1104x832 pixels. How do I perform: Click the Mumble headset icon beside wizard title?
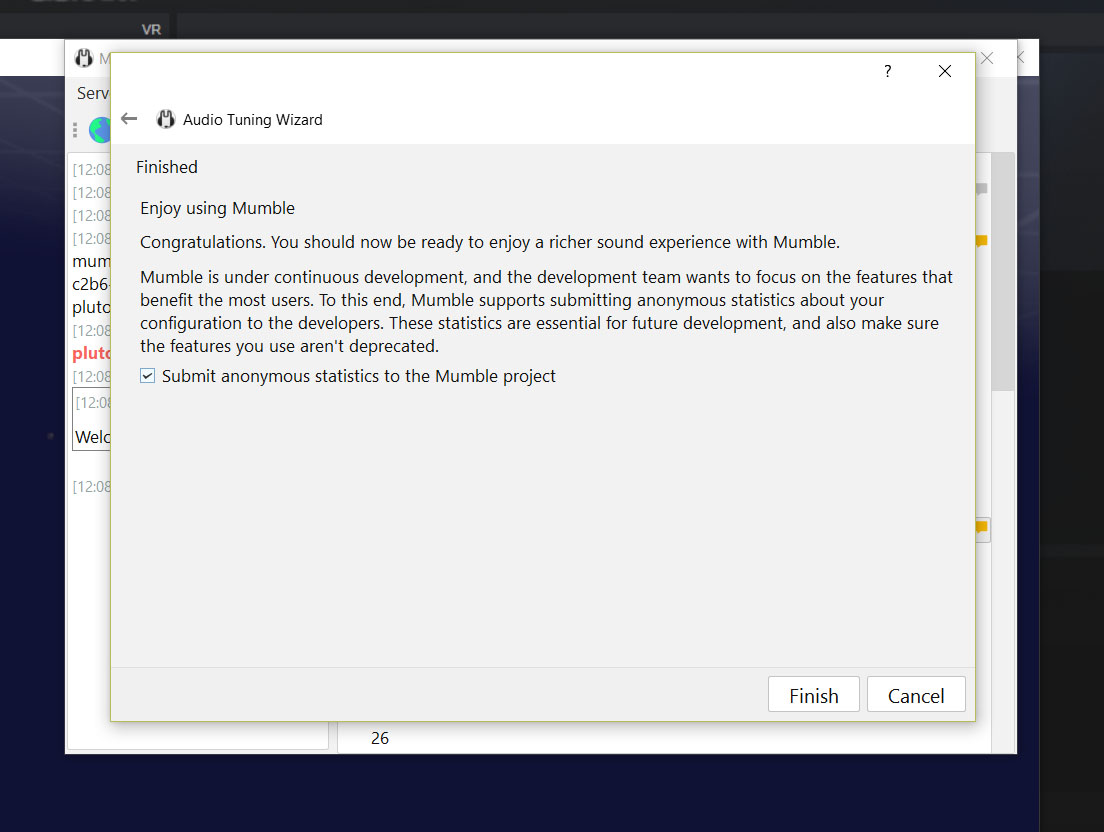(x=165, y=119)
